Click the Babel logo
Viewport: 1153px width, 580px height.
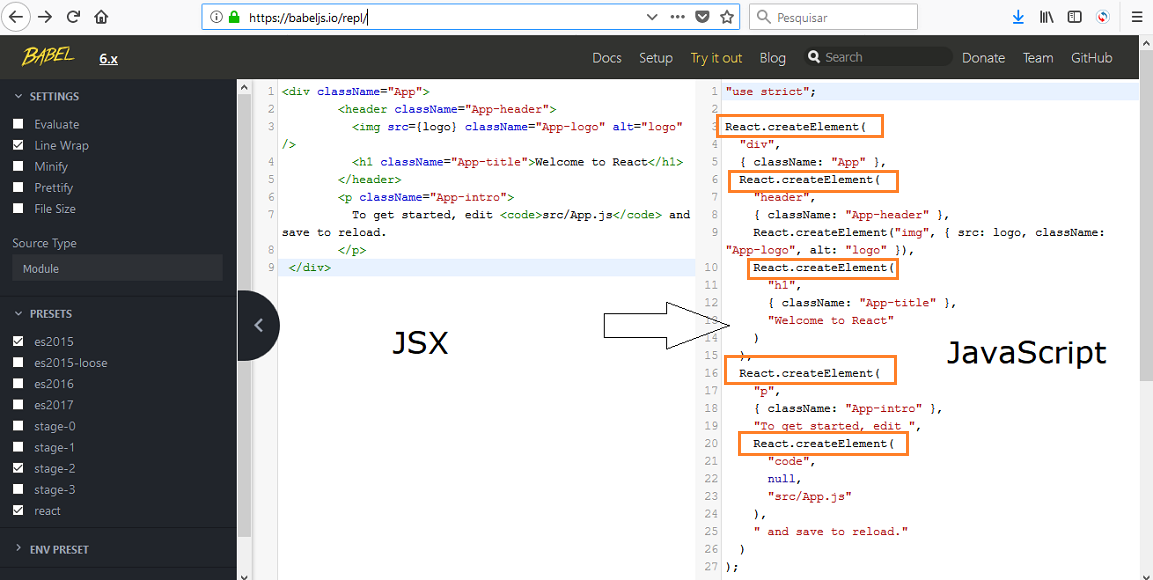click(48, 56)
